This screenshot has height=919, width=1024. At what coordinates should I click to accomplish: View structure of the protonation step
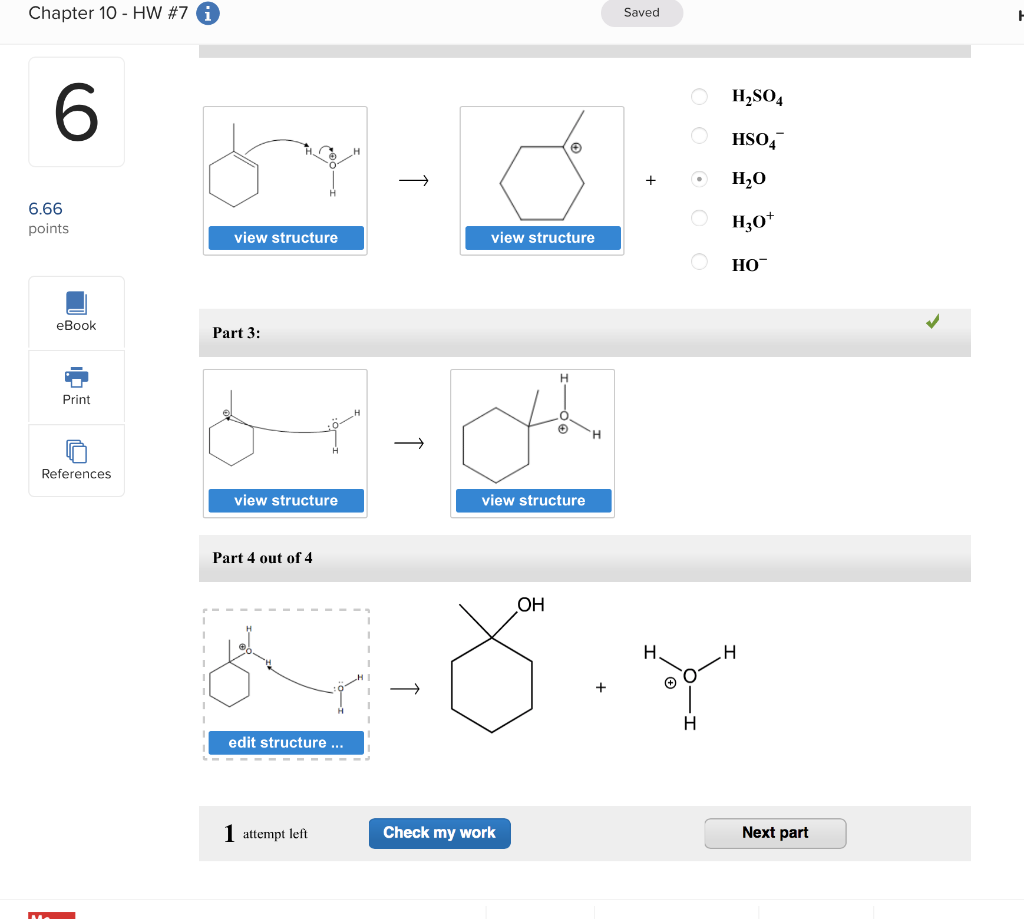coord(285,237)
